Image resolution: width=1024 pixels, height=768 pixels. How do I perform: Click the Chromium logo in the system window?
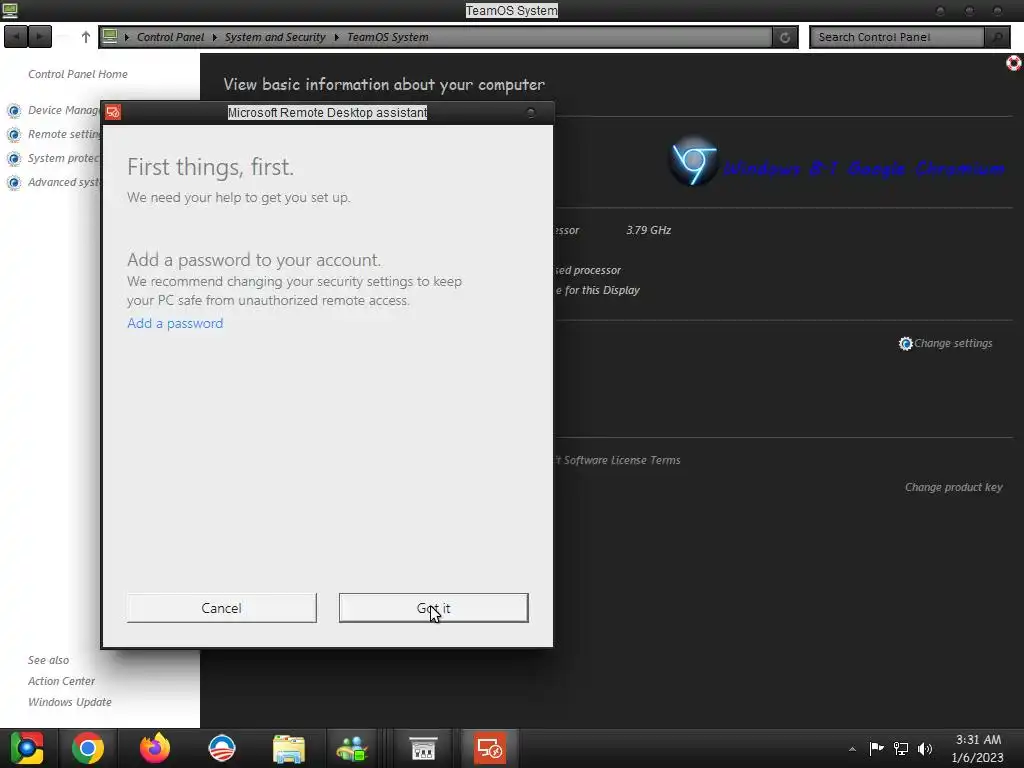(x=694, y=161)
